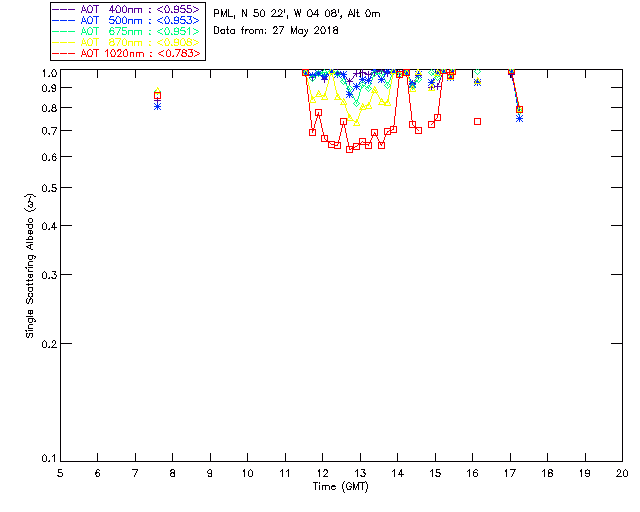The height and width of the screenshot is (512, 640).
Task: Click the red dashed line sample for 1020nm
Action: coord(63,53)
